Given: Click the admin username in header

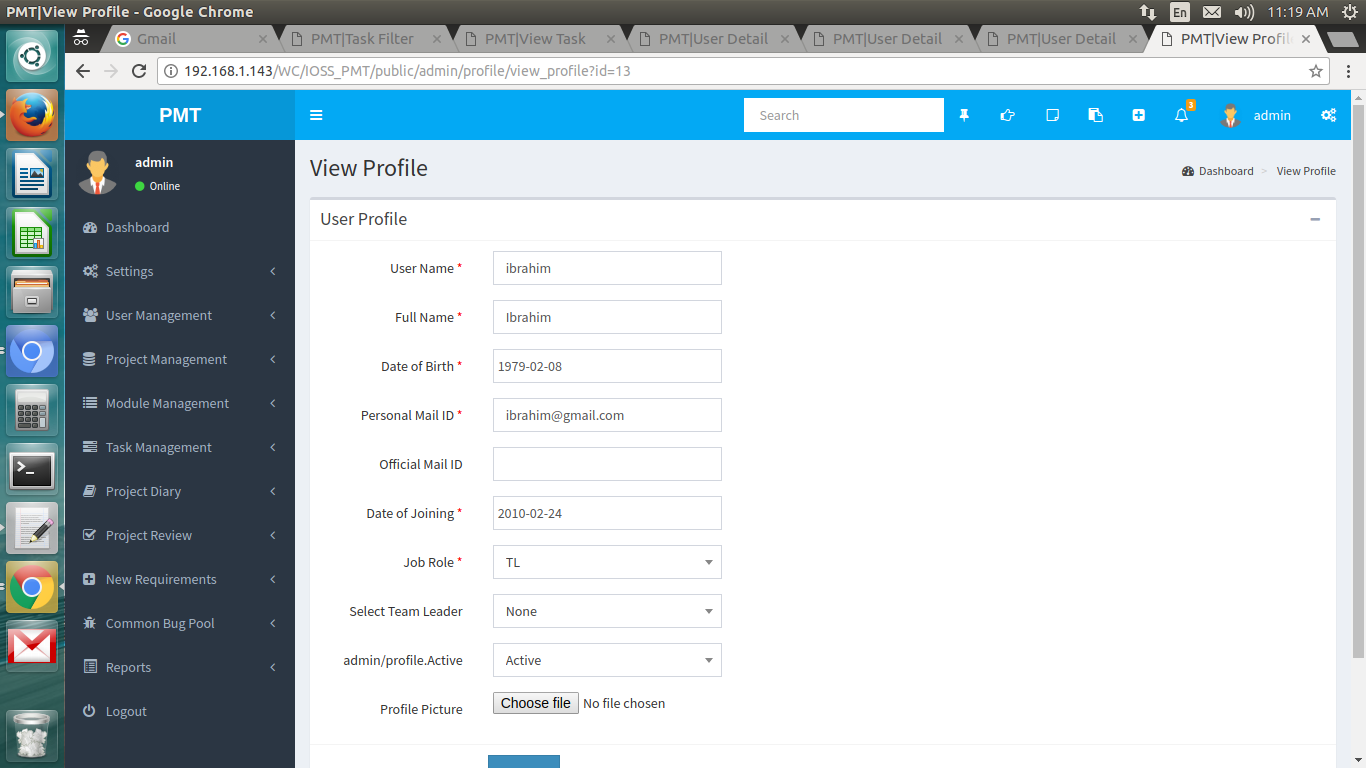Looking at the screenshot, I should click(1272, 115).
